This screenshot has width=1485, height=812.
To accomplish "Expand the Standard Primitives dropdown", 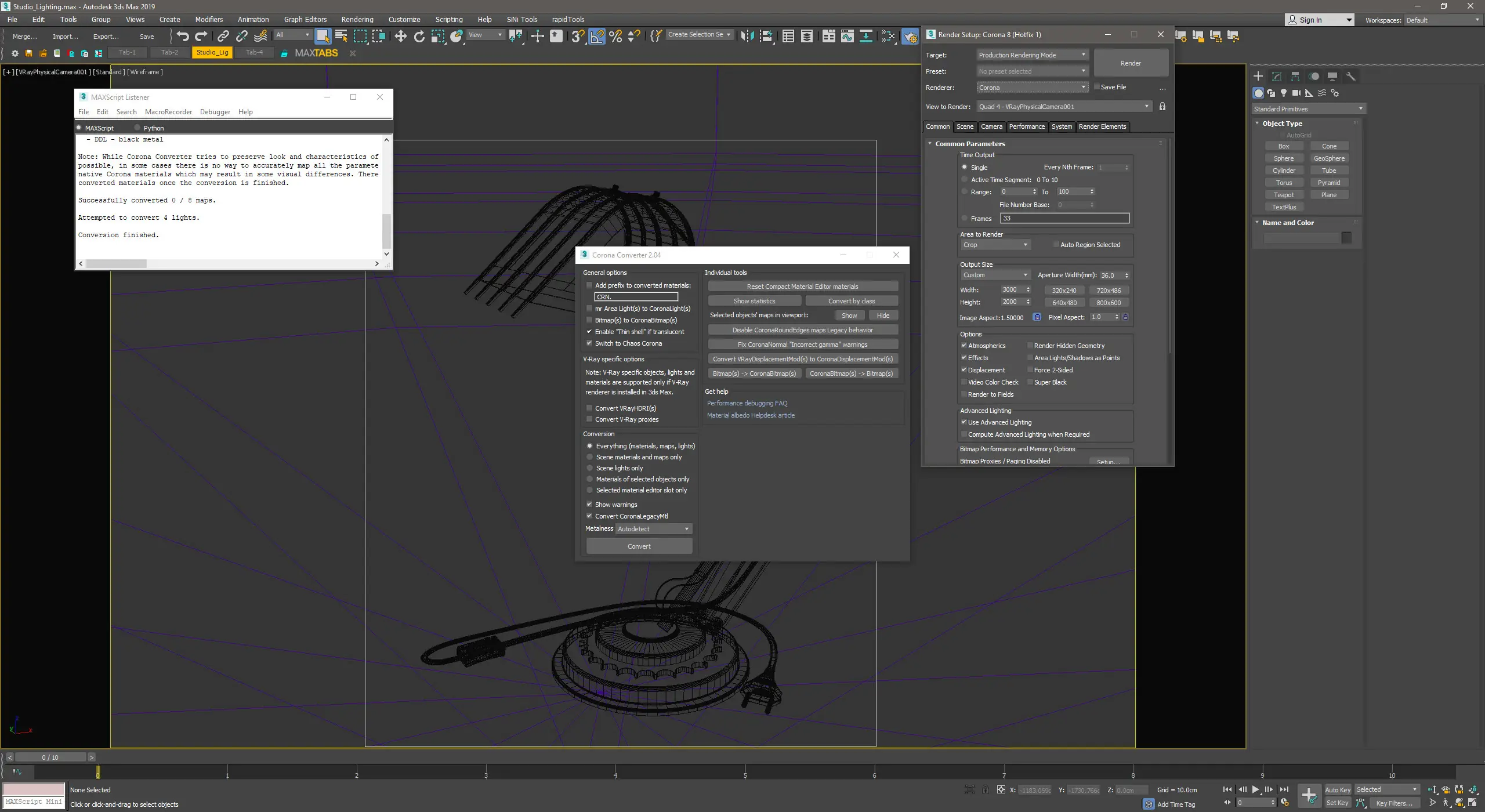I will tap(1308, 109).
